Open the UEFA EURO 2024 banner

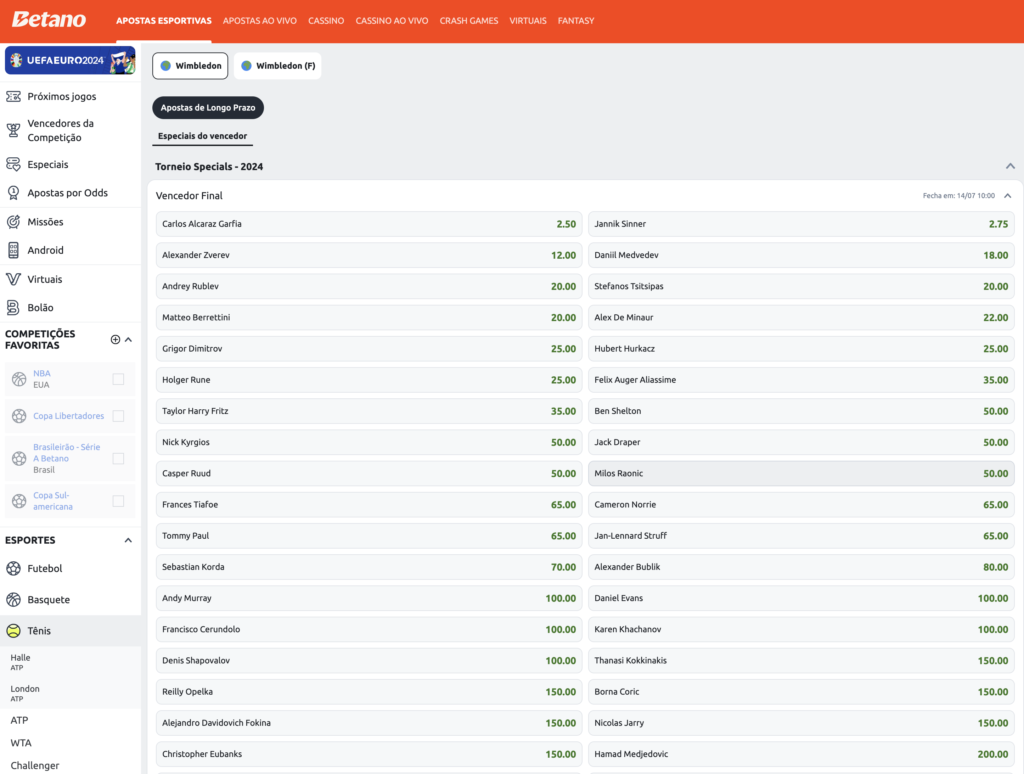point(70,60)
